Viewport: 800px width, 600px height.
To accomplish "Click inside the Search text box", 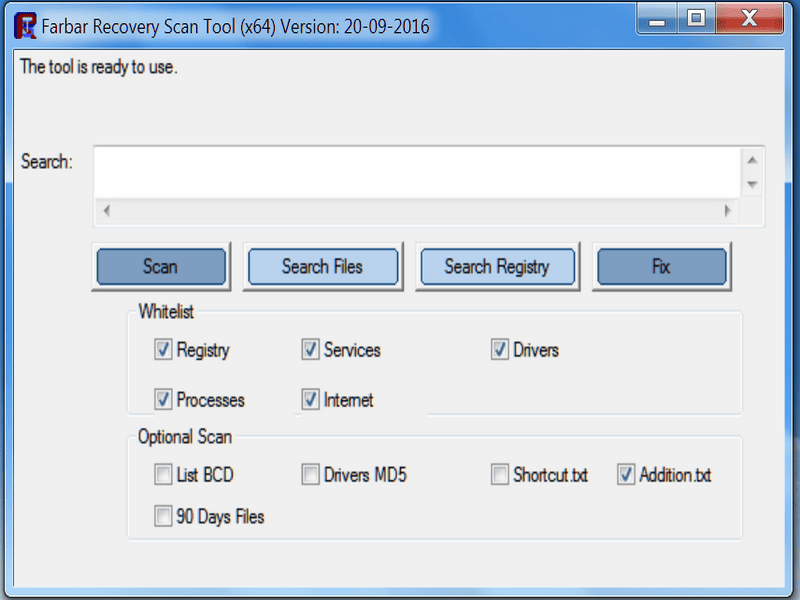I will click(417, 173).
